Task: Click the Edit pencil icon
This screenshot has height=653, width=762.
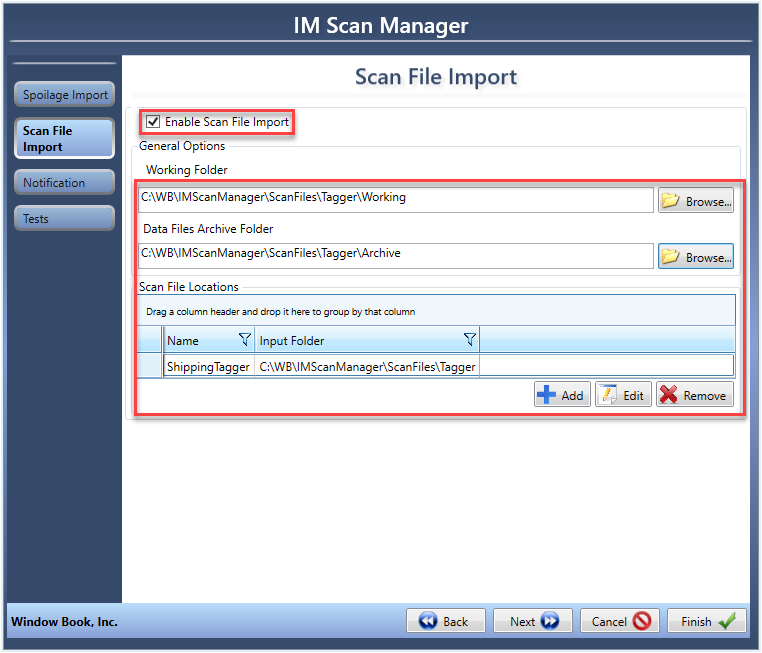Action: [x=607, y=395]
